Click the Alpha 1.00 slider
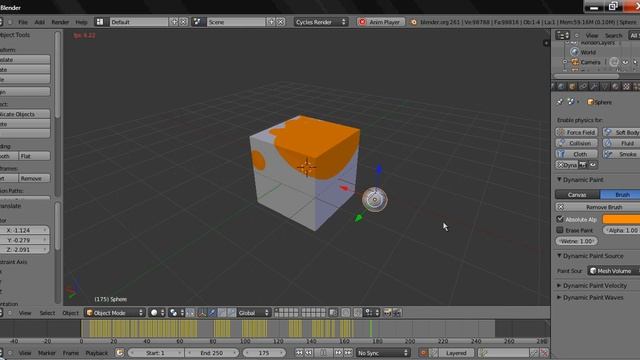 point(621,230)
